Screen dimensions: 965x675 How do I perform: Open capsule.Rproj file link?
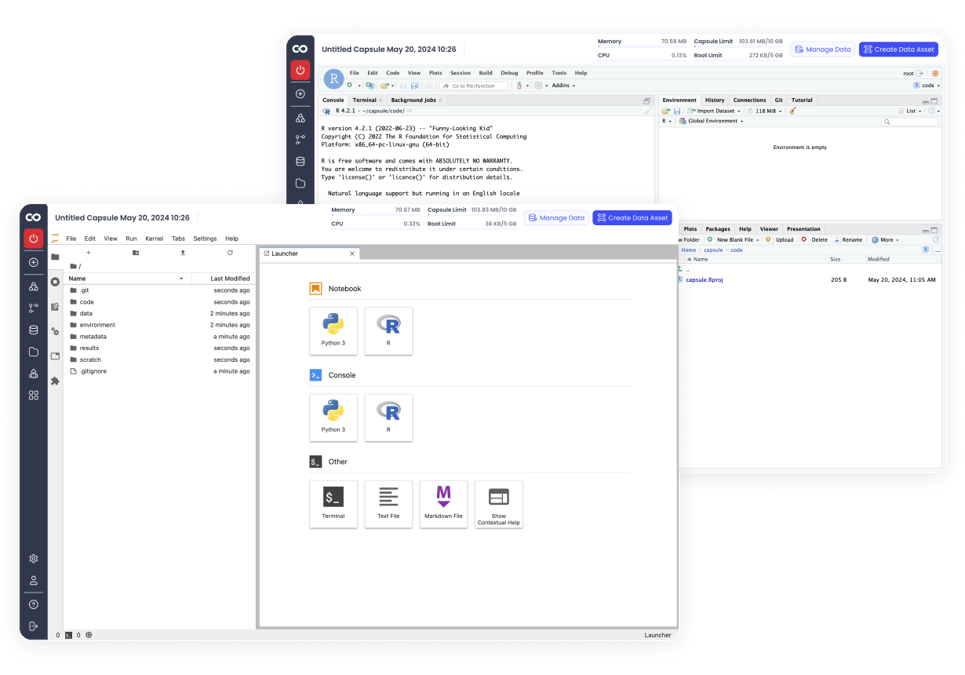[703, 280]
